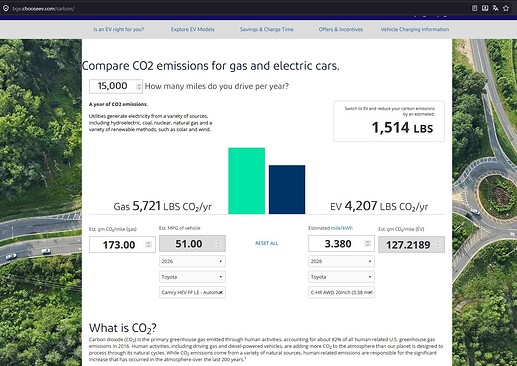Click the Gas 5,721 LBS CO2/yr text
Image resolution: width=517 pixels, height=366 pixels.
click(x=163, y=206)
